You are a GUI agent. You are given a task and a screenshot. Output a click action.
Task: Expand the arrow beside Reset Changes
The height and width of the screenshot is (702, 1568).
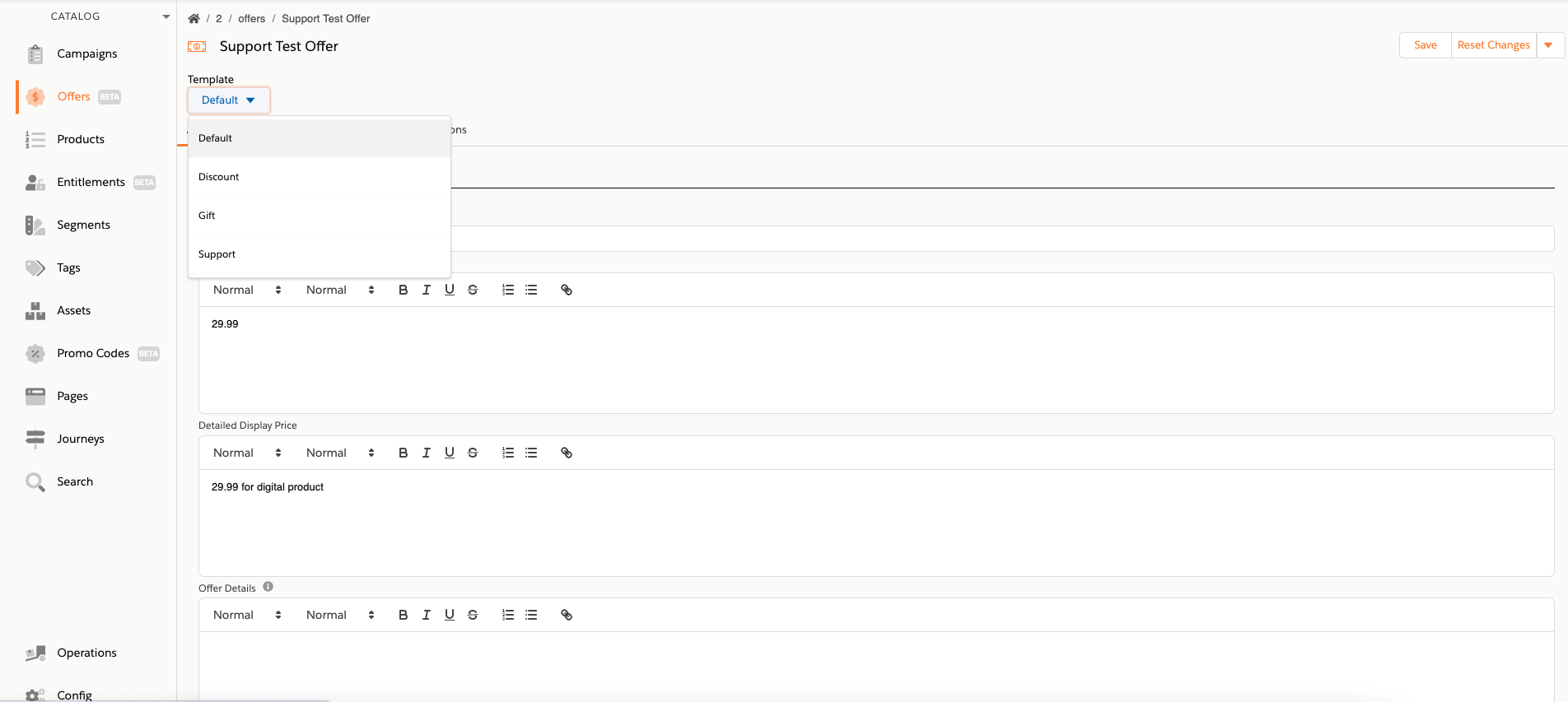click(1549, 45)
